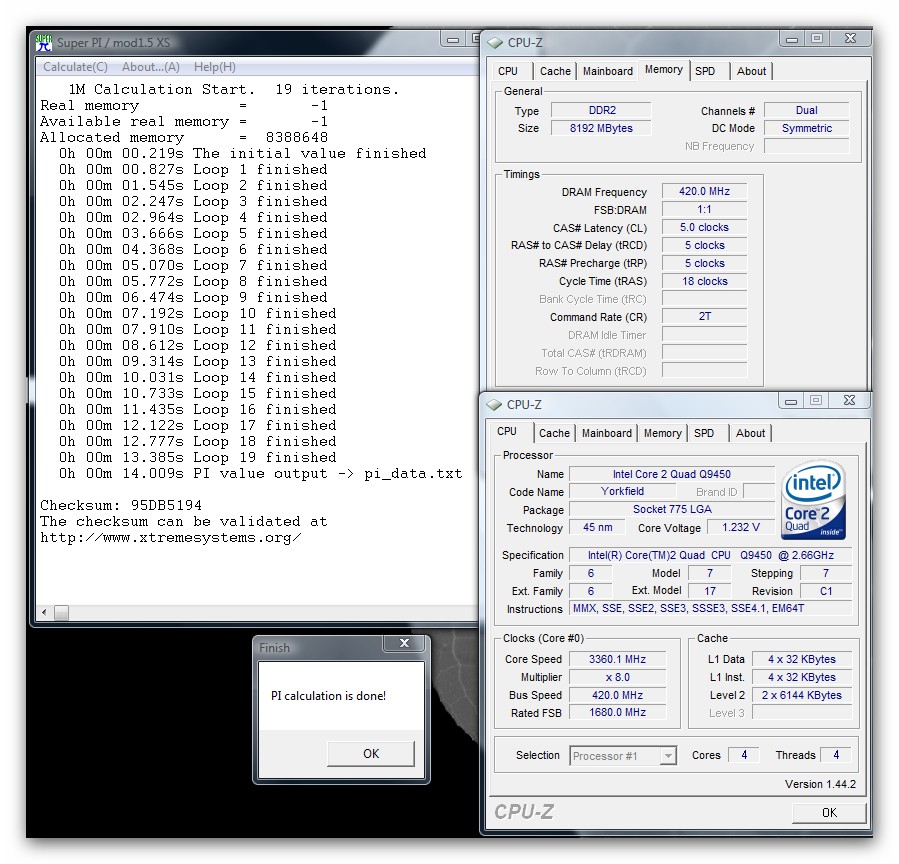Click the 1680.0 MHz Rated FSB value
The image size is (899, 864).
coord(617,712)
